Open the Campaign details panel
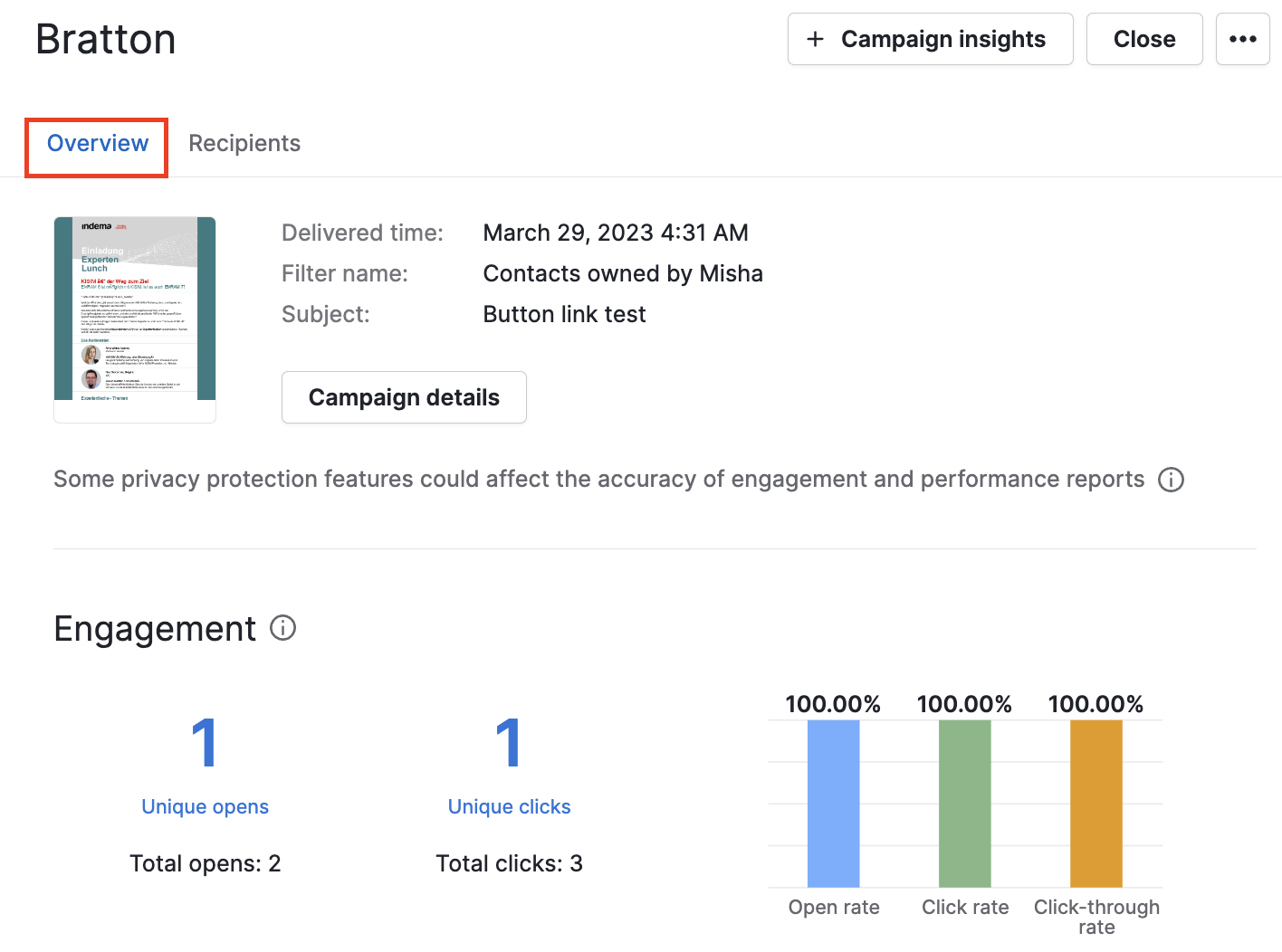1282x952 pixels. (x=404, y=396)
